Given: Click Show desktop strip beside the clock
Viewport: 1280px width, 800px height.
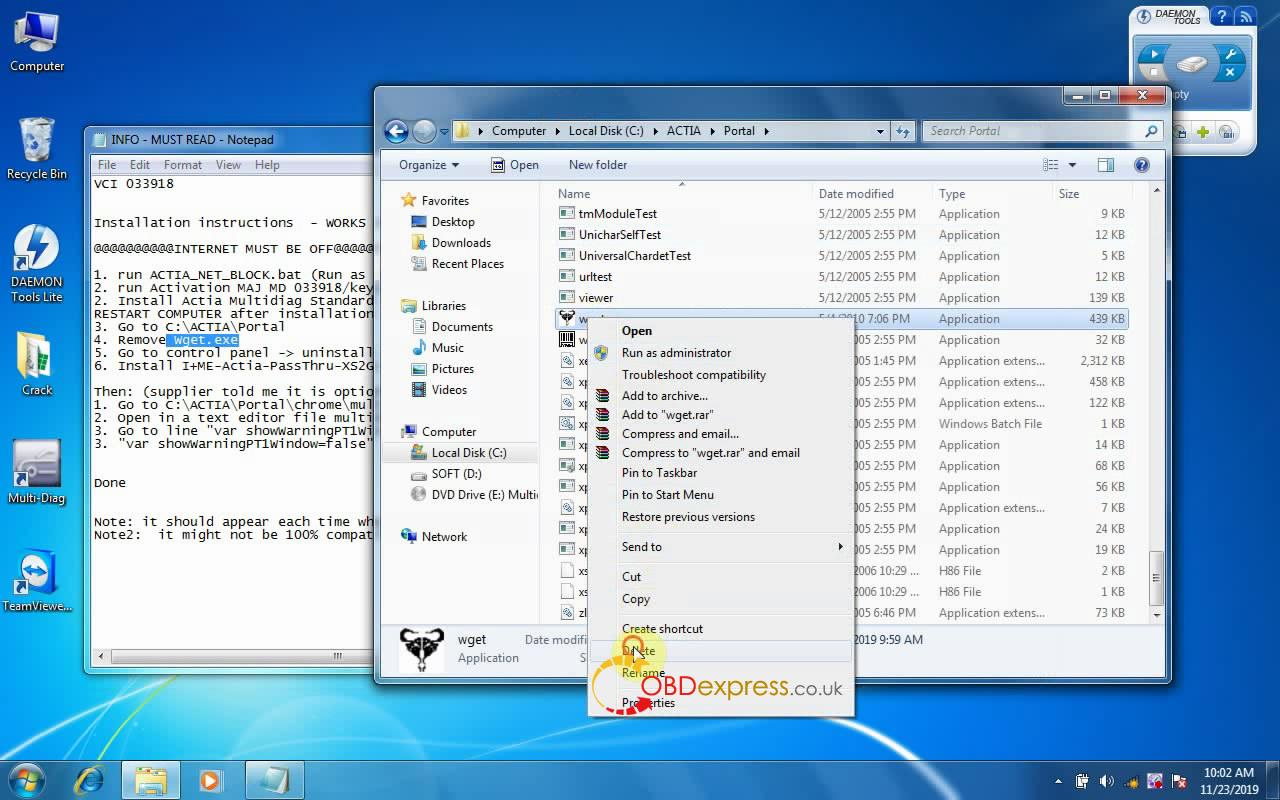Looking at the screenshot, I should coord(1272,780).
